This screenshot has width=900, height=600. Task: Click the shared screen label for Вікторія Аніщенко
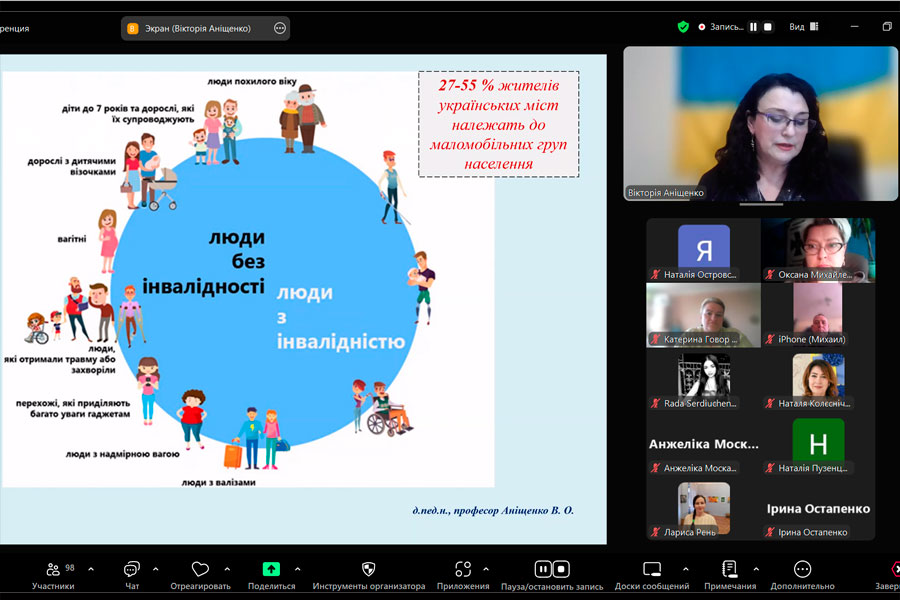tap(197, 28)
